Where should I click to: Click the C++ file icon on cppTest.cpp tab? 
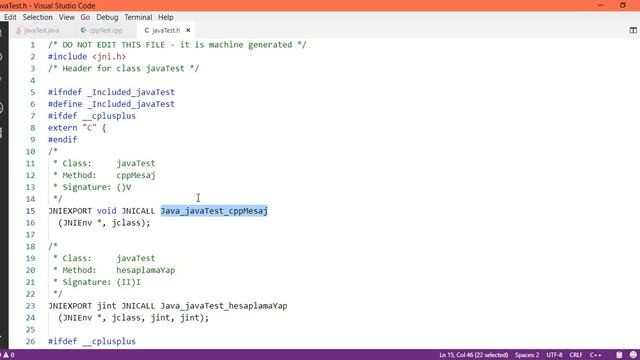click(83, 31)
